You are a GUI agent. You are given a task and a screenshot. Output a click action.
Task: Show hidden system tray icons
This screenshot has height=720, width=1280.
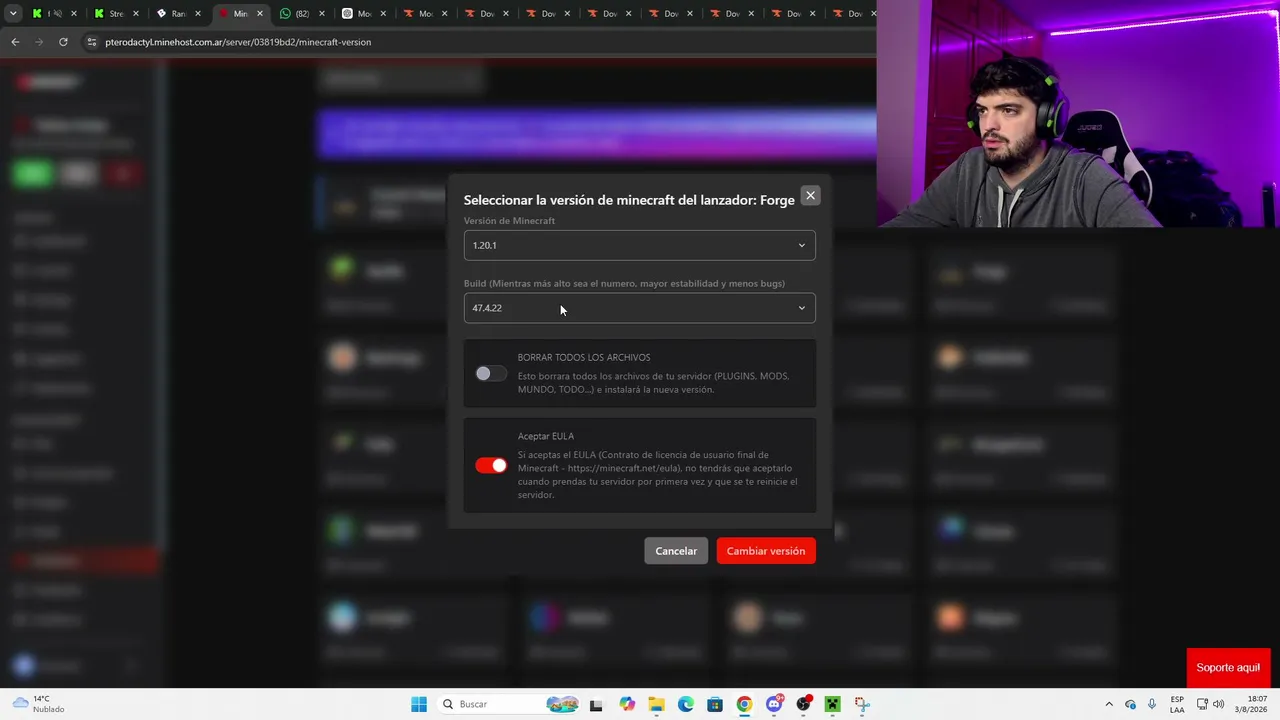1108,704
